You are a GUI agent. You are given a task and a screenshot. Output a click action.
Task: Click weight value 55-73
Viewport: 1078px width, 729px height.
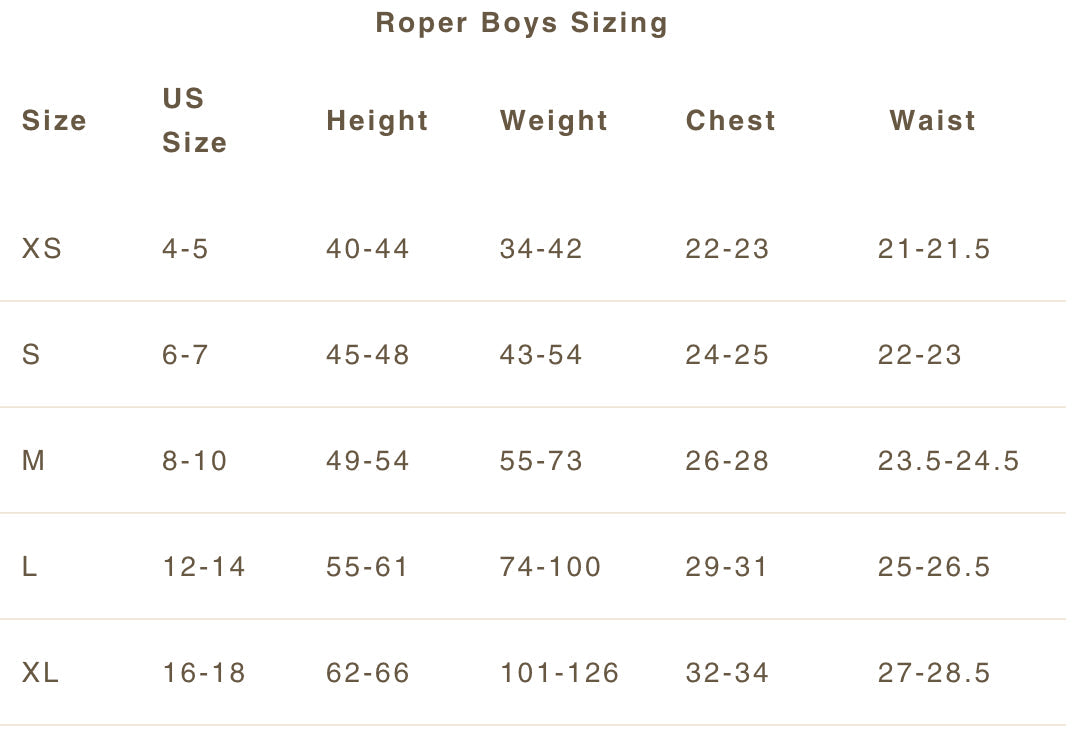541,461
